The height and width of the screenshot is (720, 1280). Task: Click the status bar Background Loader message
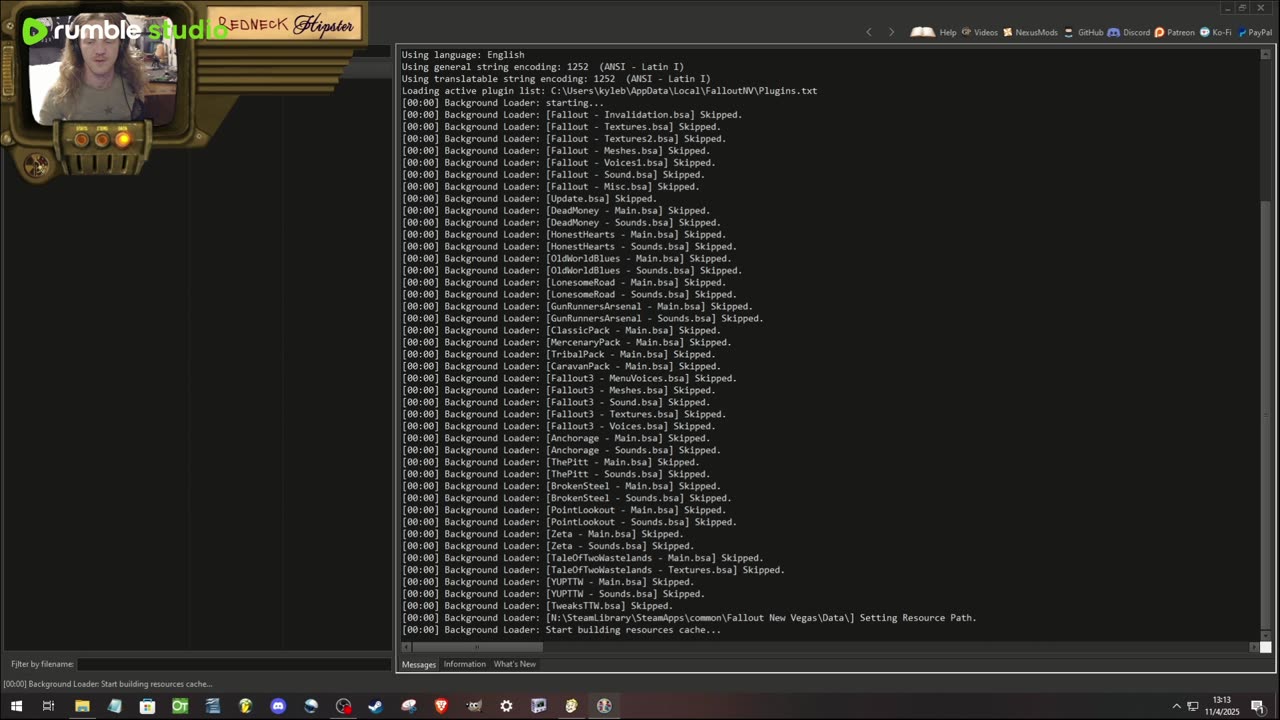tap(108, 684)
